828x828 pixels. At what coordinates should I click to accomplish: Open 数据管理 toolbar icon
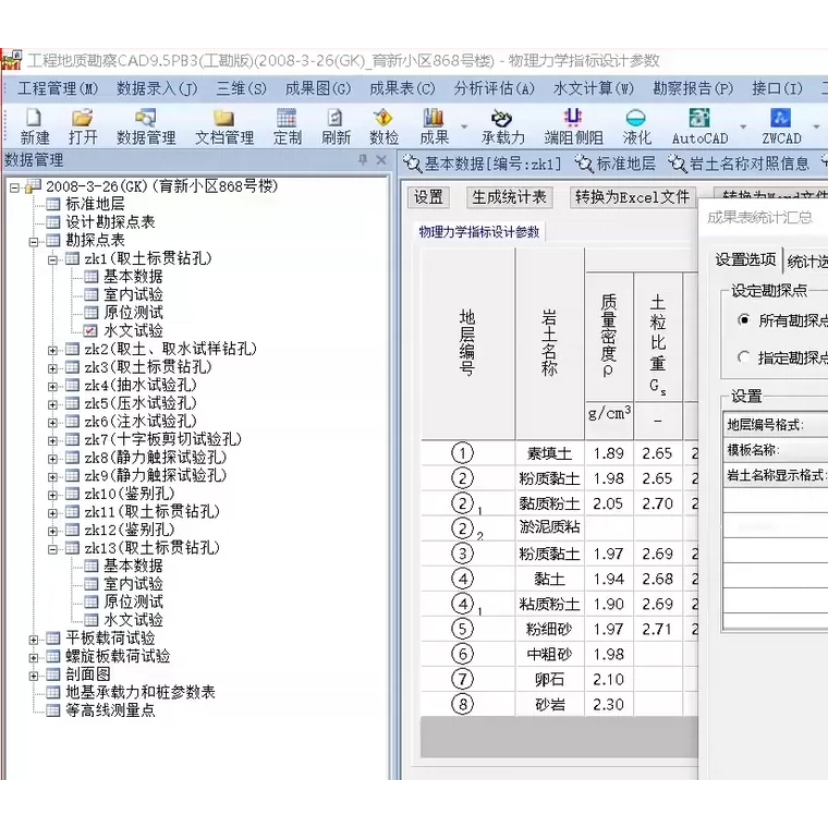click(x=146, y=127)
